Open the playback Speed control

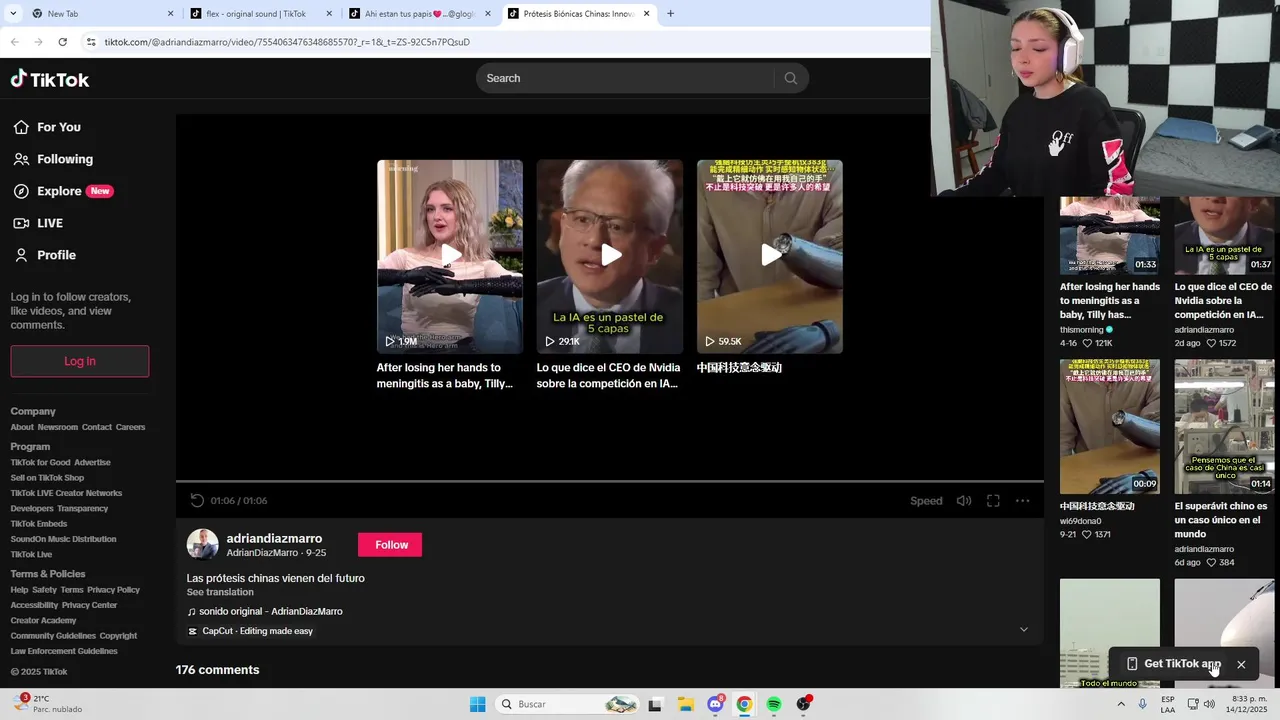tap(926, 501)
